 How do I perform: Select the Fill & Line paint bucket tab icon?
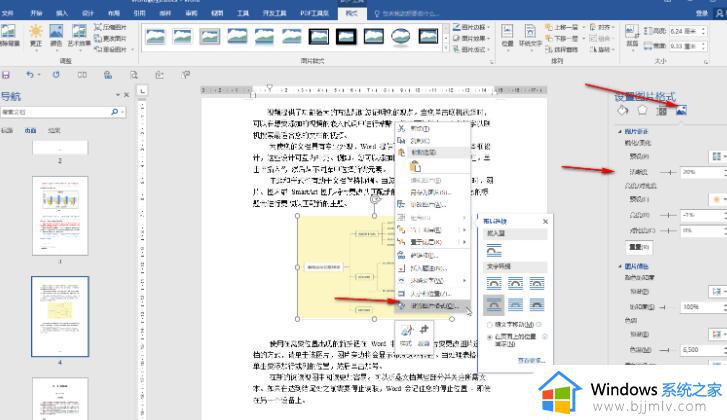623,110
